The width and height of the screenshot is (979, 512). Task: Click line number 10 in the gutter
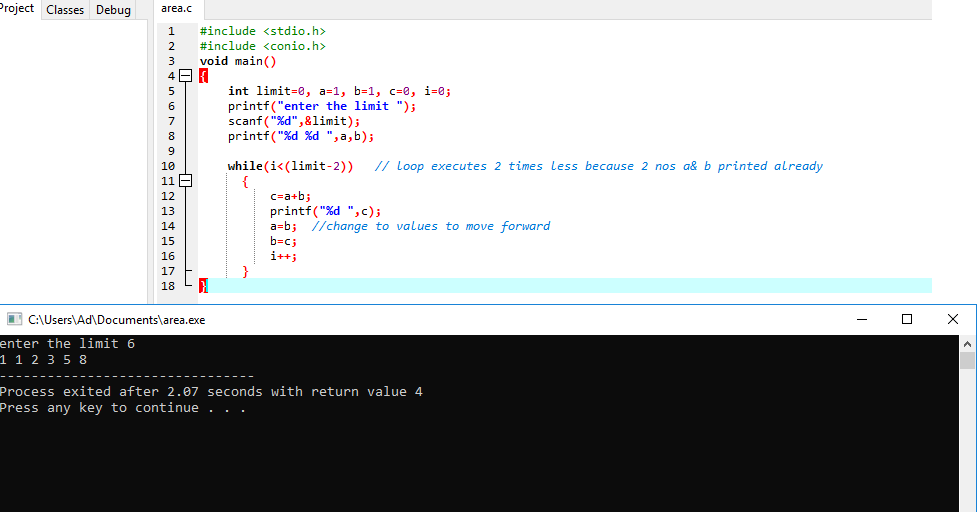[168, 166]
